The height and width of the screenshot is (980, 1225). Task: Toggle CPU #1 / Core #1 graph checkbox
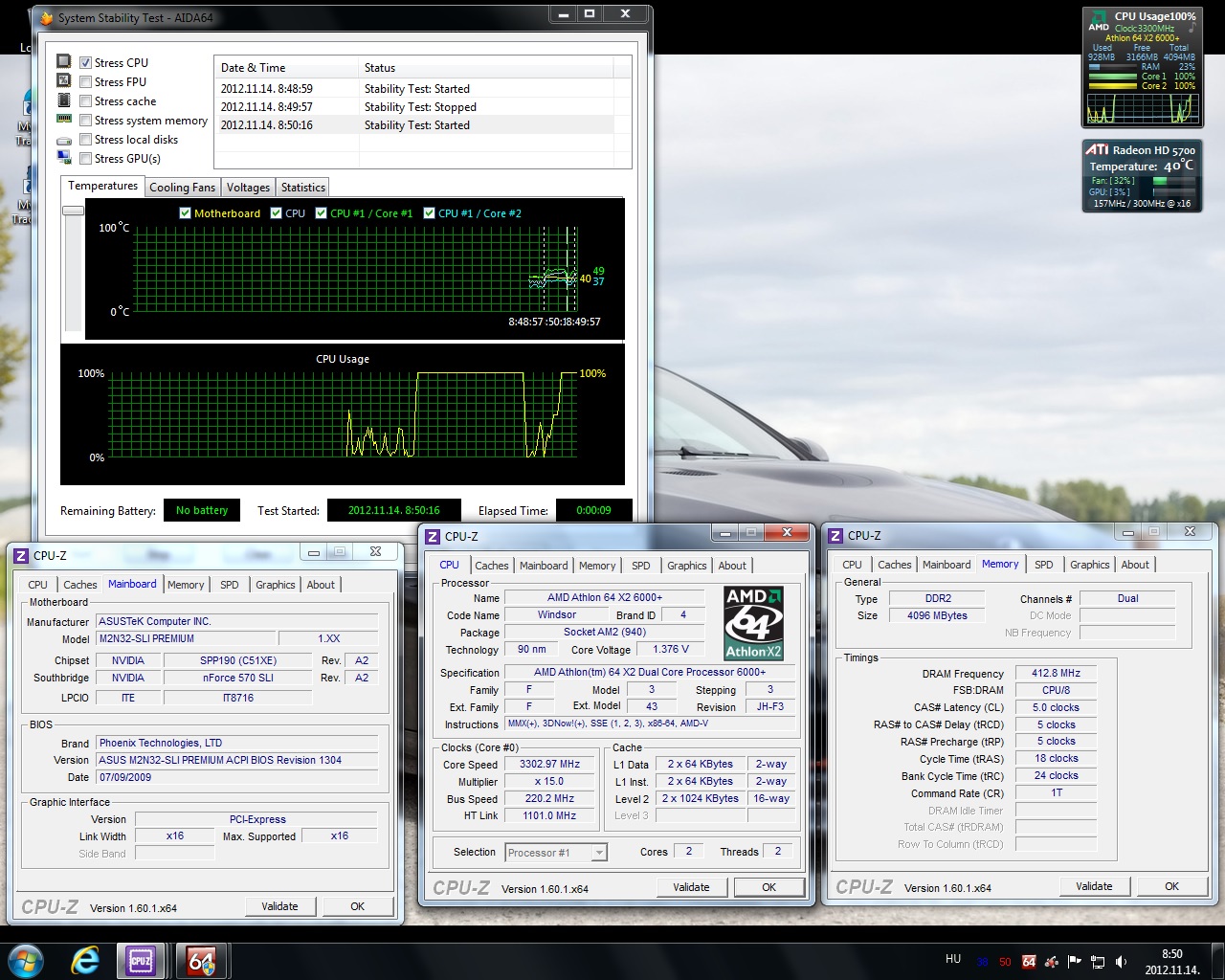coord(322,213)
